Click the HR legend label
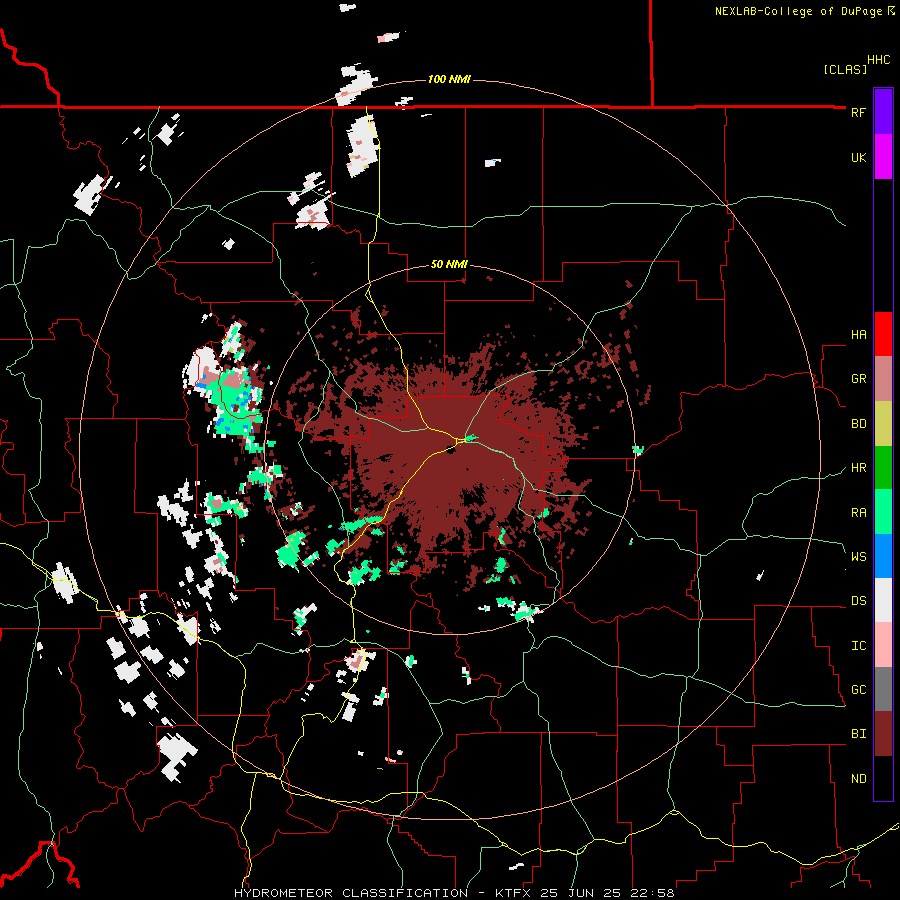The height and width of the screenshot is (900, 900). point(858,468)
